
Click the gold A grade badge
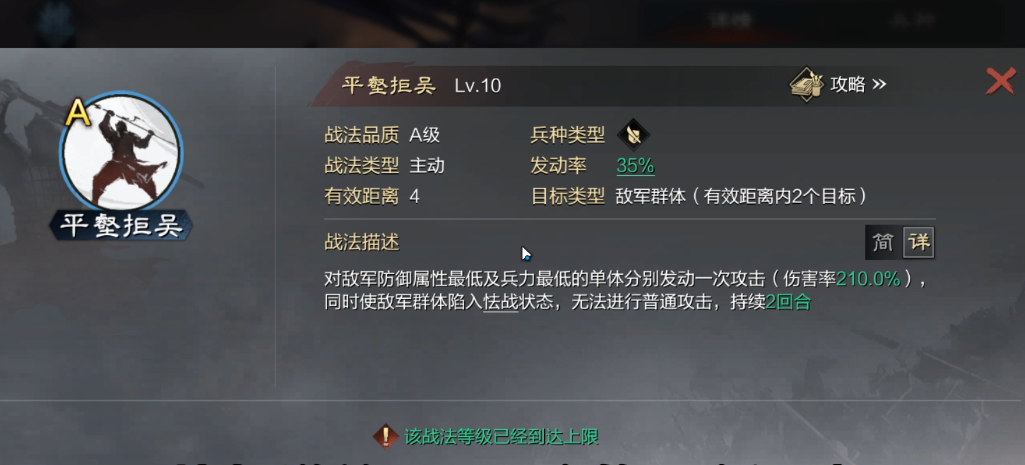click(77, 114)
